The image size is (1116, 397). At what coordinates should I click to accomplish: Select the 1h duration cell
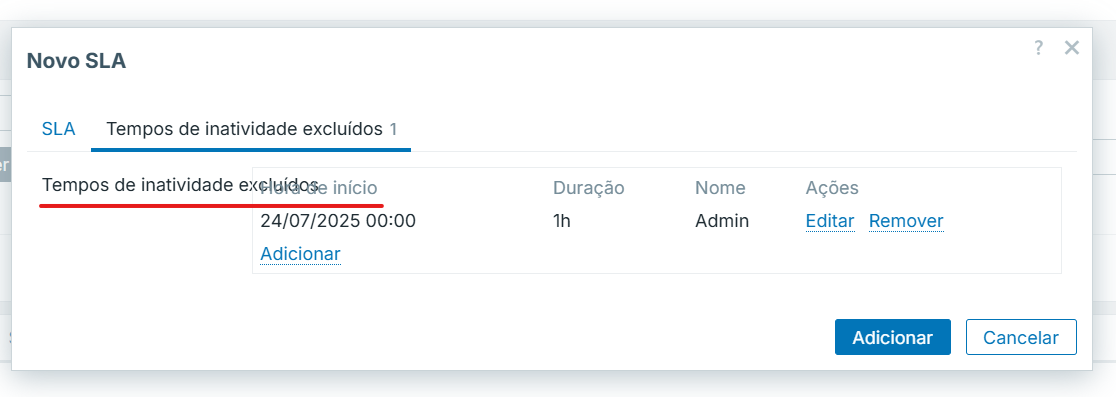point(562,221)
